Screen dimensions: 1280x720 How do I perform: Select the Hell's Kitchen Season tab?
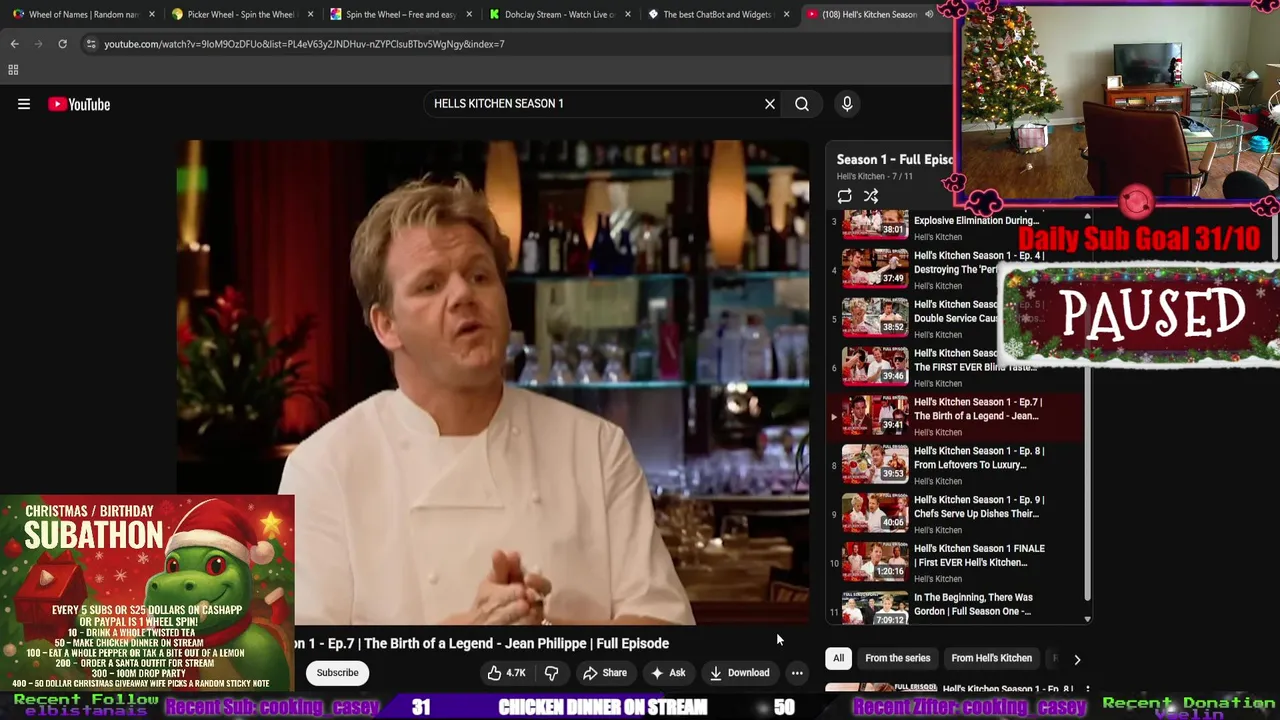(x=869, y=15)
